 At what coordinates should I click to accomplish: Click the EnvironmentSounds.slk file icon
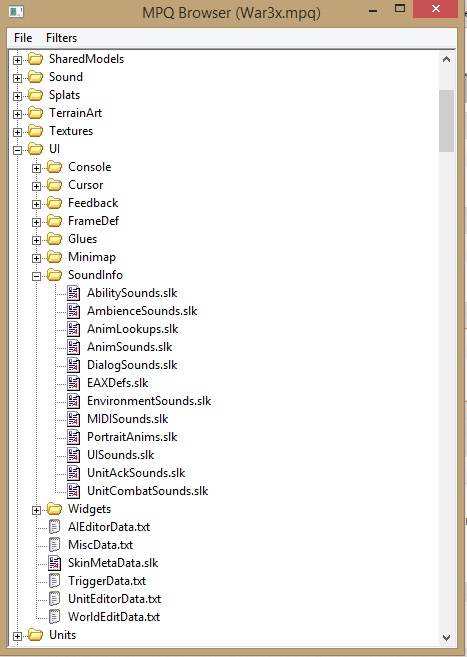pyautogui.click(x=73, y=401)
